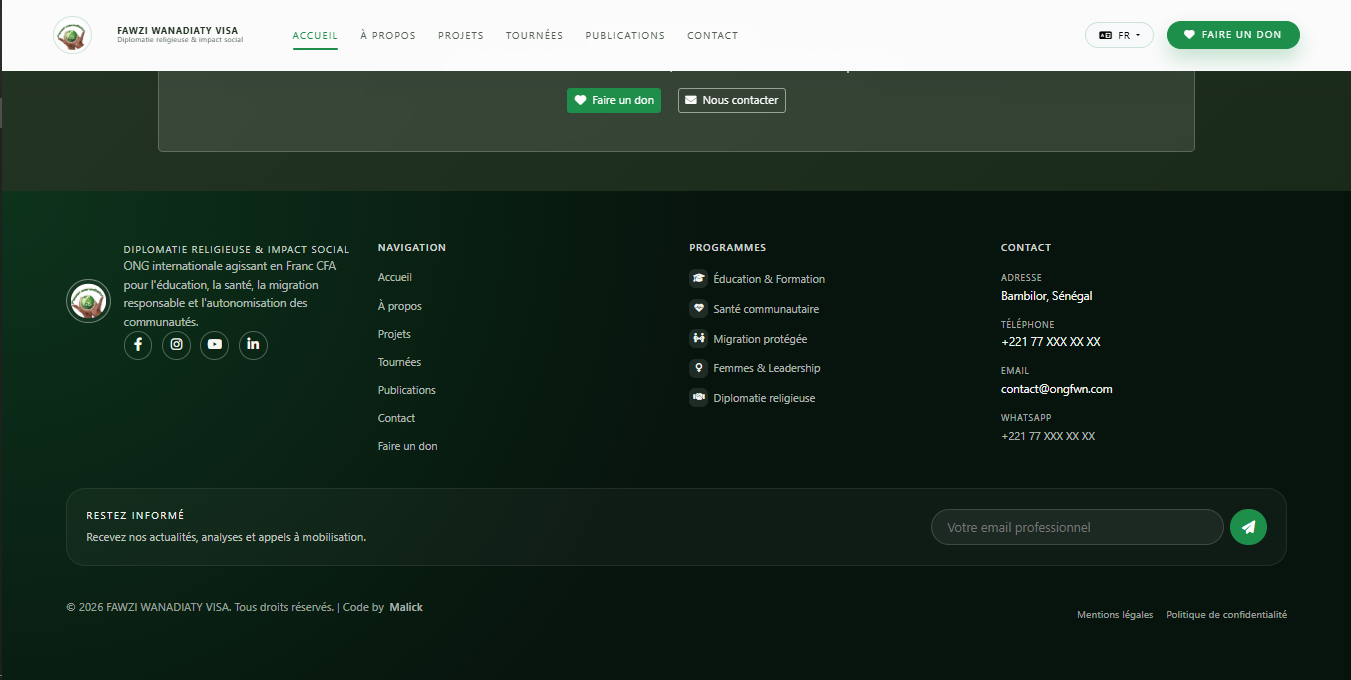Open the Tournées menu item
The height and width of the screenshot is (680, 1351).
(x=534, y=36)
